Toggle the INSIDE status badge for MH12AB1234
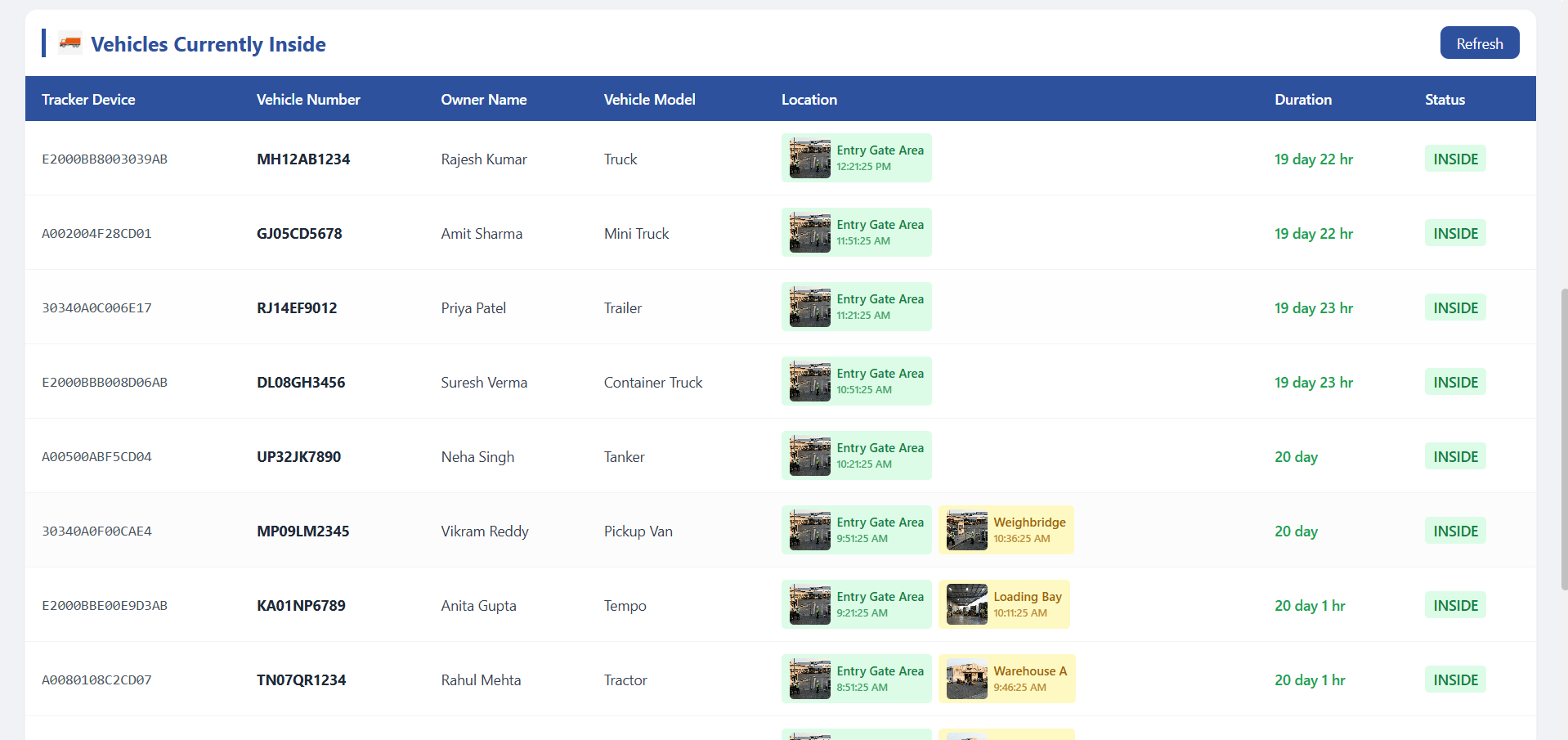The image size is (1568, 740). coord(1454,159)
